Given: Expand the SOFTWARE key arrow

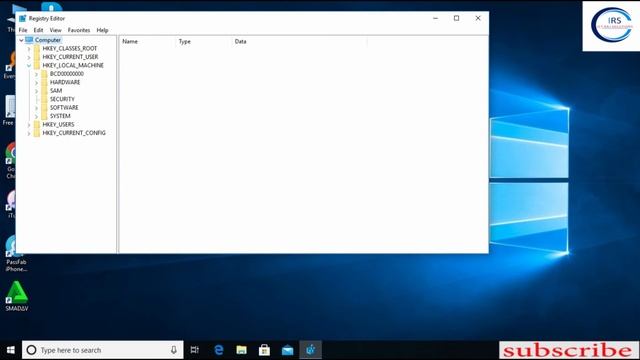Looking at the screenshot, I should pyautogui.click(x=36, y=108).
